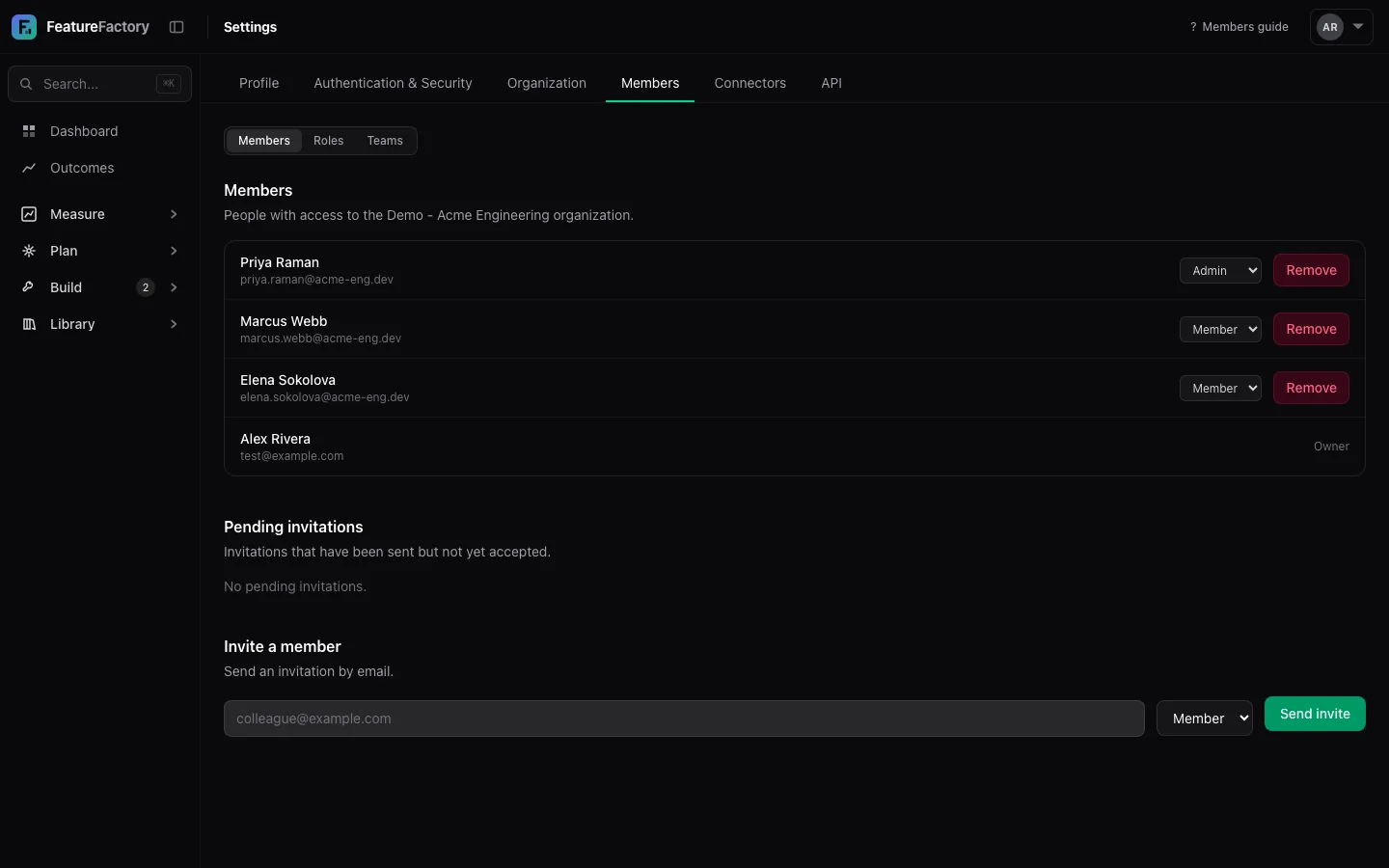Click the Build wrench icon
This screenshot has width=1389, height=868.
29,287
